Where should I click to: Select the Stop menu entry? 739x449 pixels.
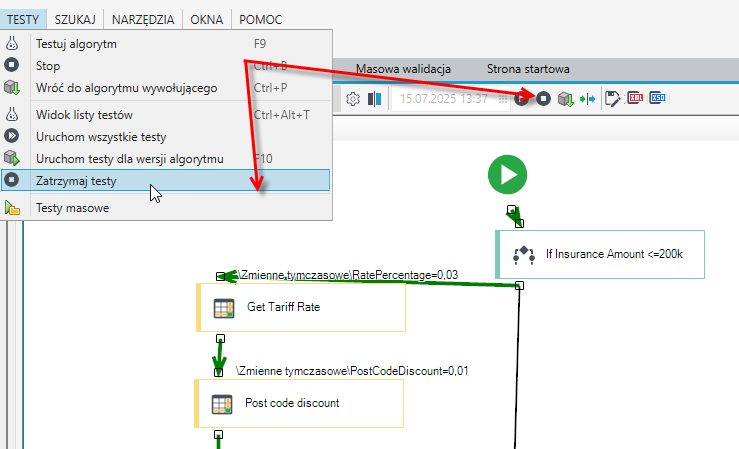click(x=165, y=66)
